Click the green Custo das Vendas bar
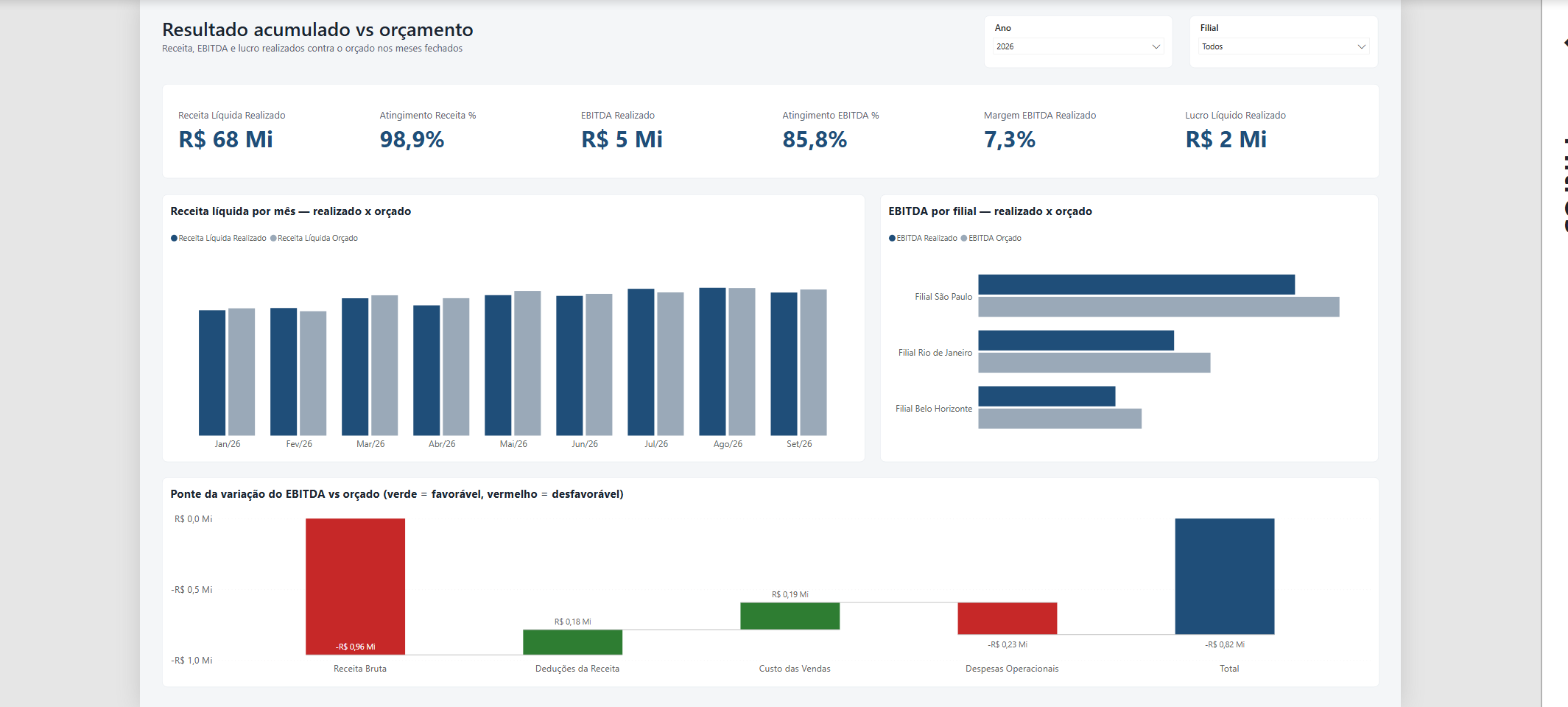Image resolution: width=1568 pixels, height=707 pixels. pos(790,616)
